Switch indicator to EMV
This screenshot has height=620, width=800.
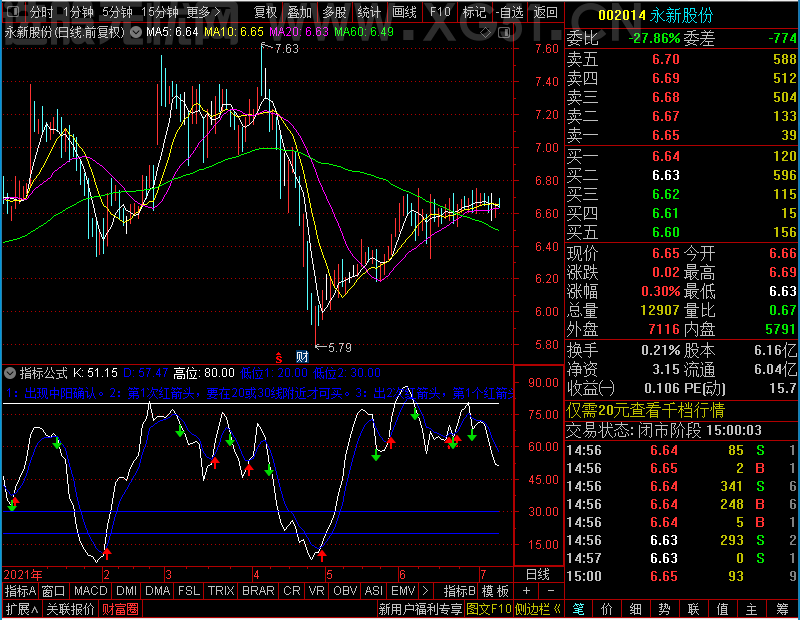pyautogui.click(x=403, y=591)
